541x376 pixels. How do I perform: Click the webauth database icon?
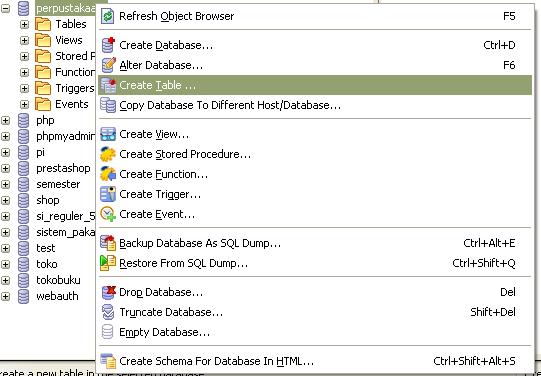click(23, 296)
